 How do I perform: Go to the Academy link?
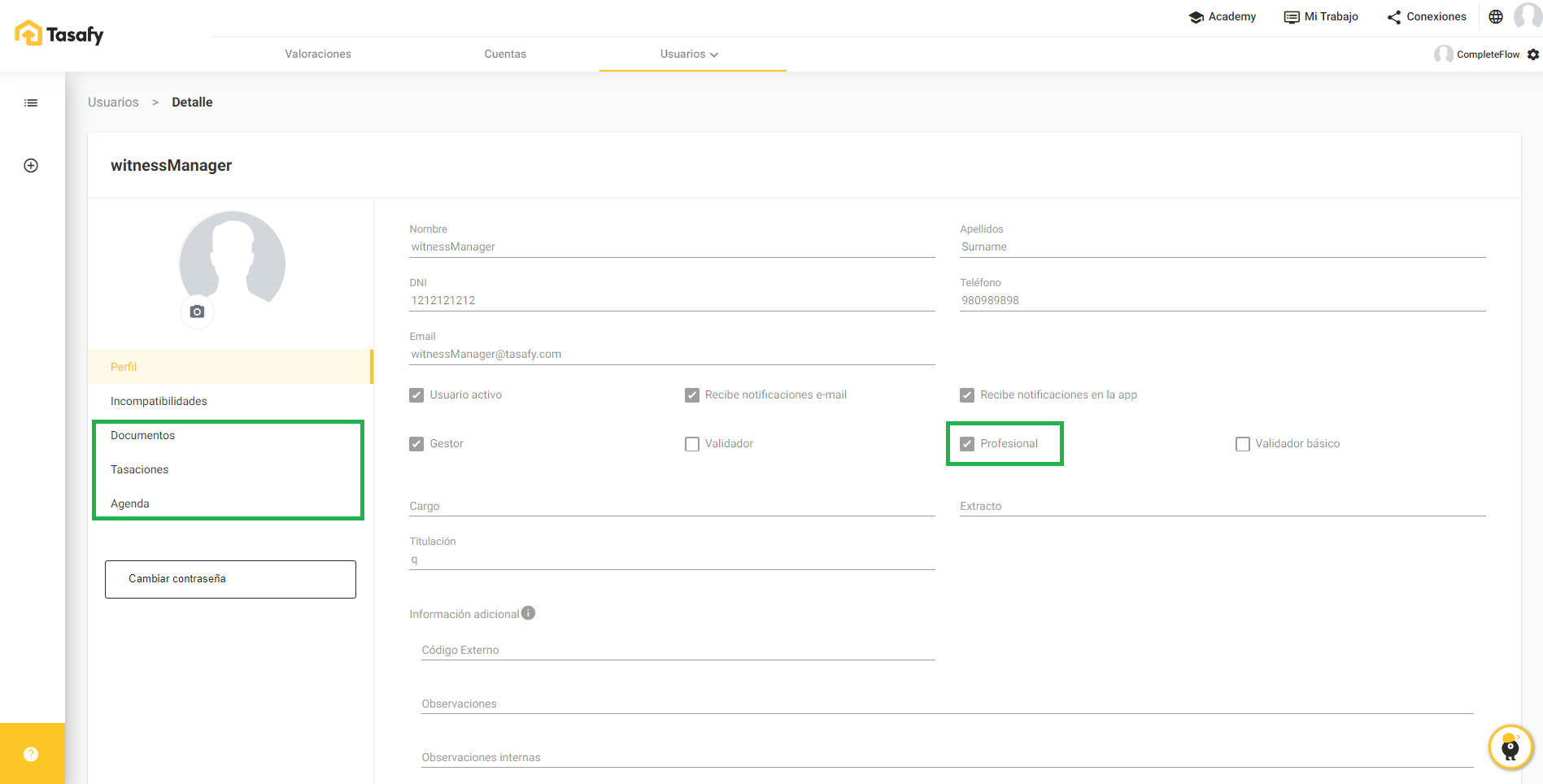[x=1222, y=17]
